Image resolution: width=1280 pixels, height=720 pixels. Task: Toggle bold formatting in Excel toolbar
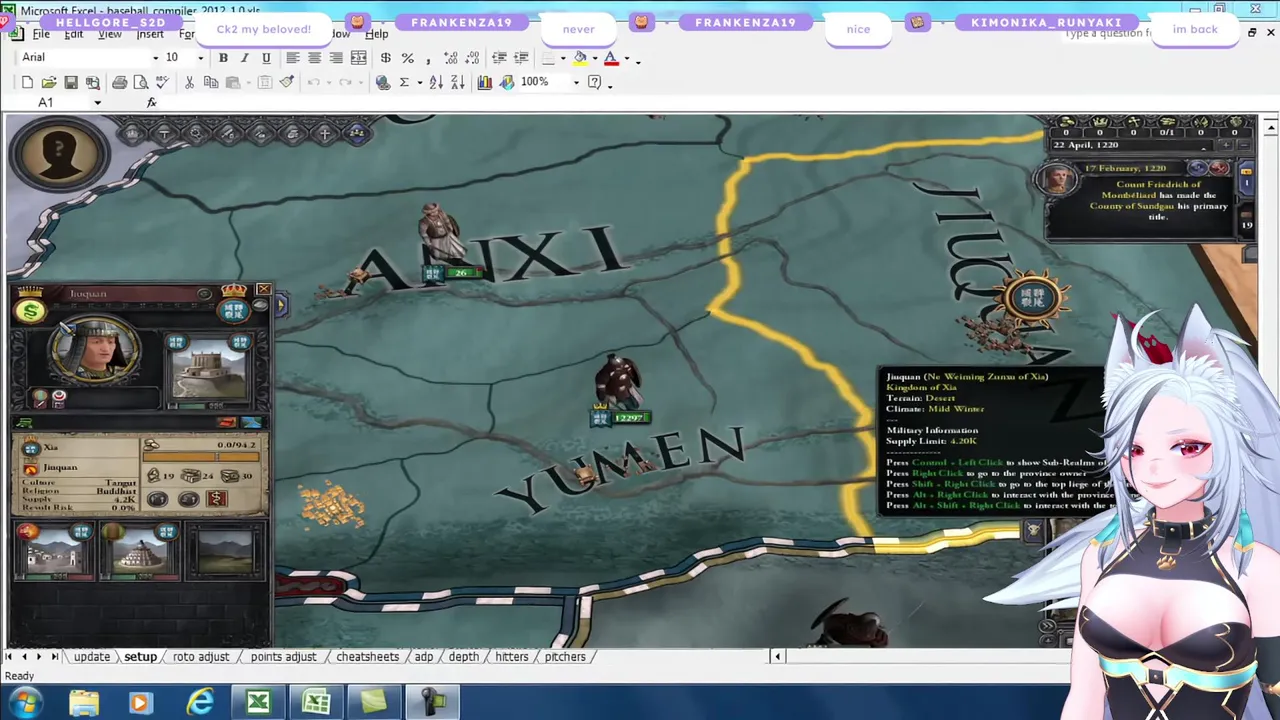click(x=223, y=58)
